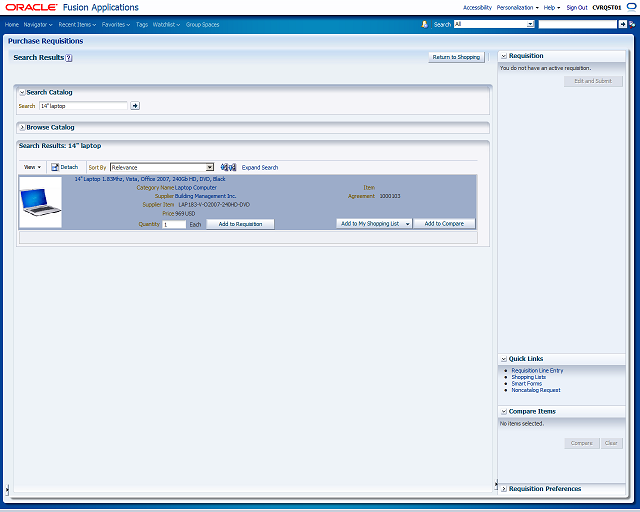Open the Watchlist menu
The height and width of the screenshot is (512, 640).
click(x=166, y=24)
